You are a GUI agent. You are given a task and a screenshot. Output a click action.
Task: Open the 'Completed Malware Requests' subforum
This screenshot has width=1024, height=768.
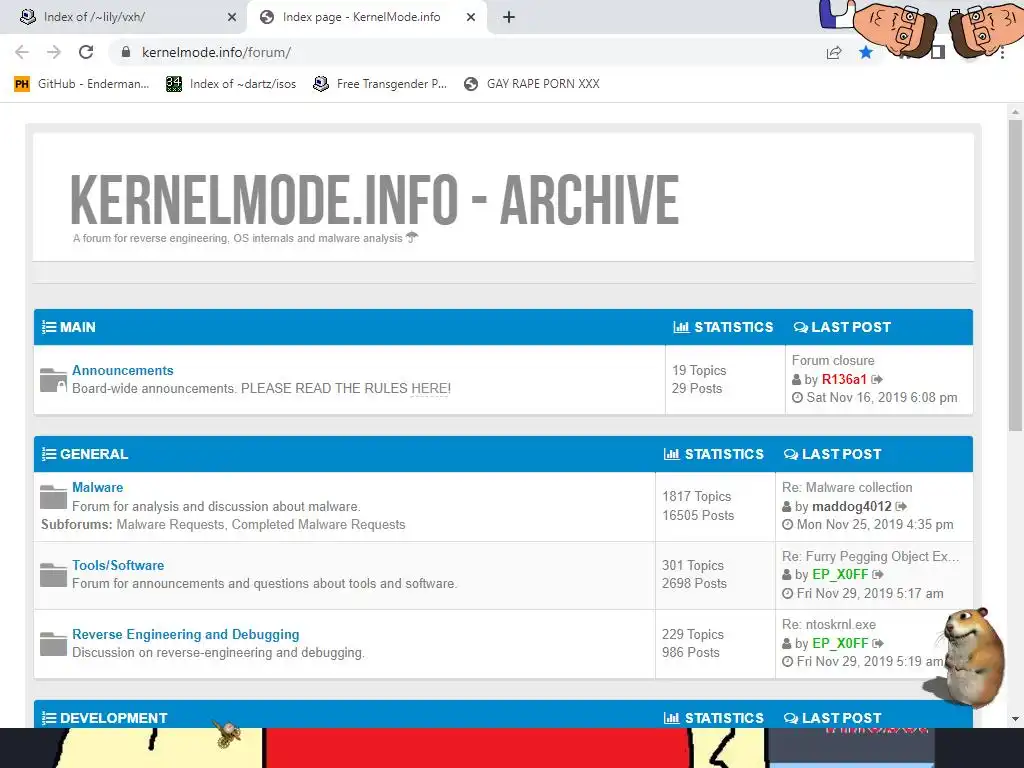(x=319, y=524)
